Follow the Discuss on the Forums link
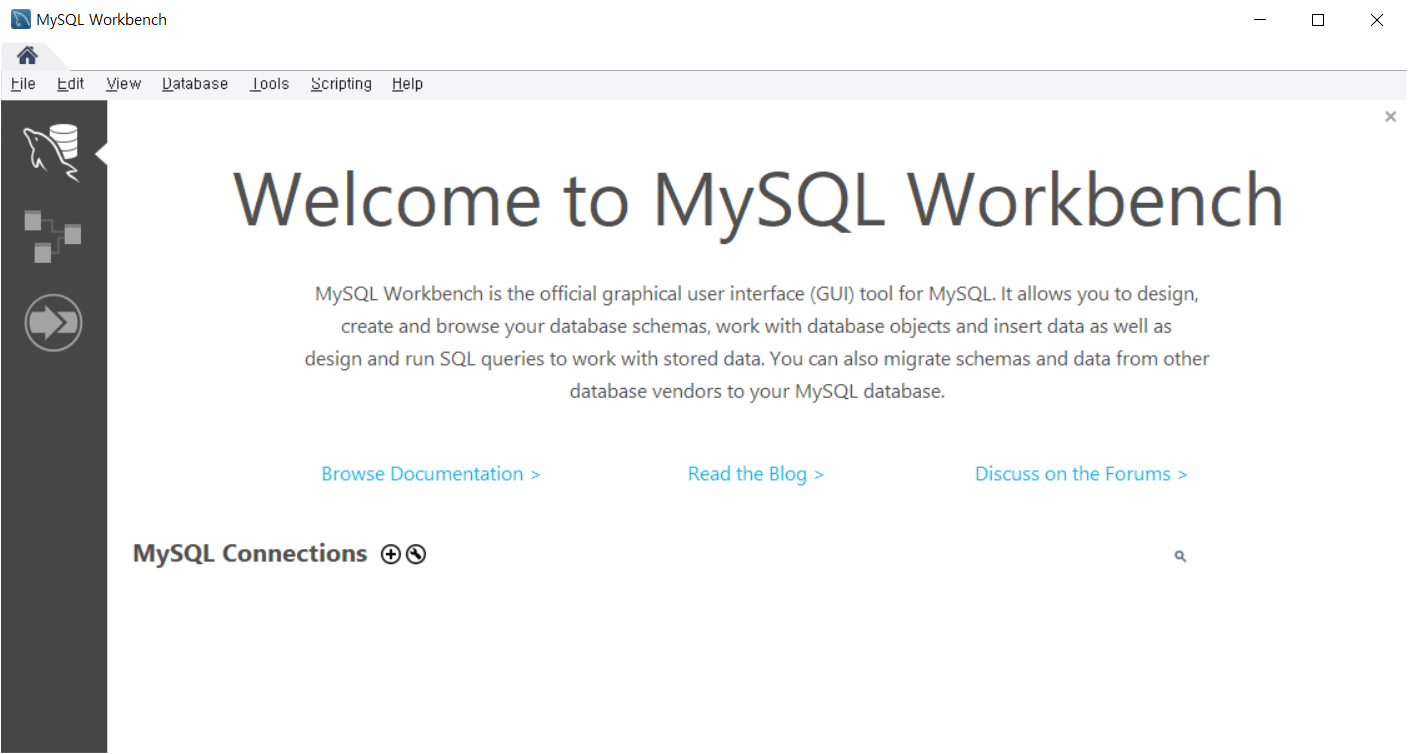 click(x=1081, y=474)
